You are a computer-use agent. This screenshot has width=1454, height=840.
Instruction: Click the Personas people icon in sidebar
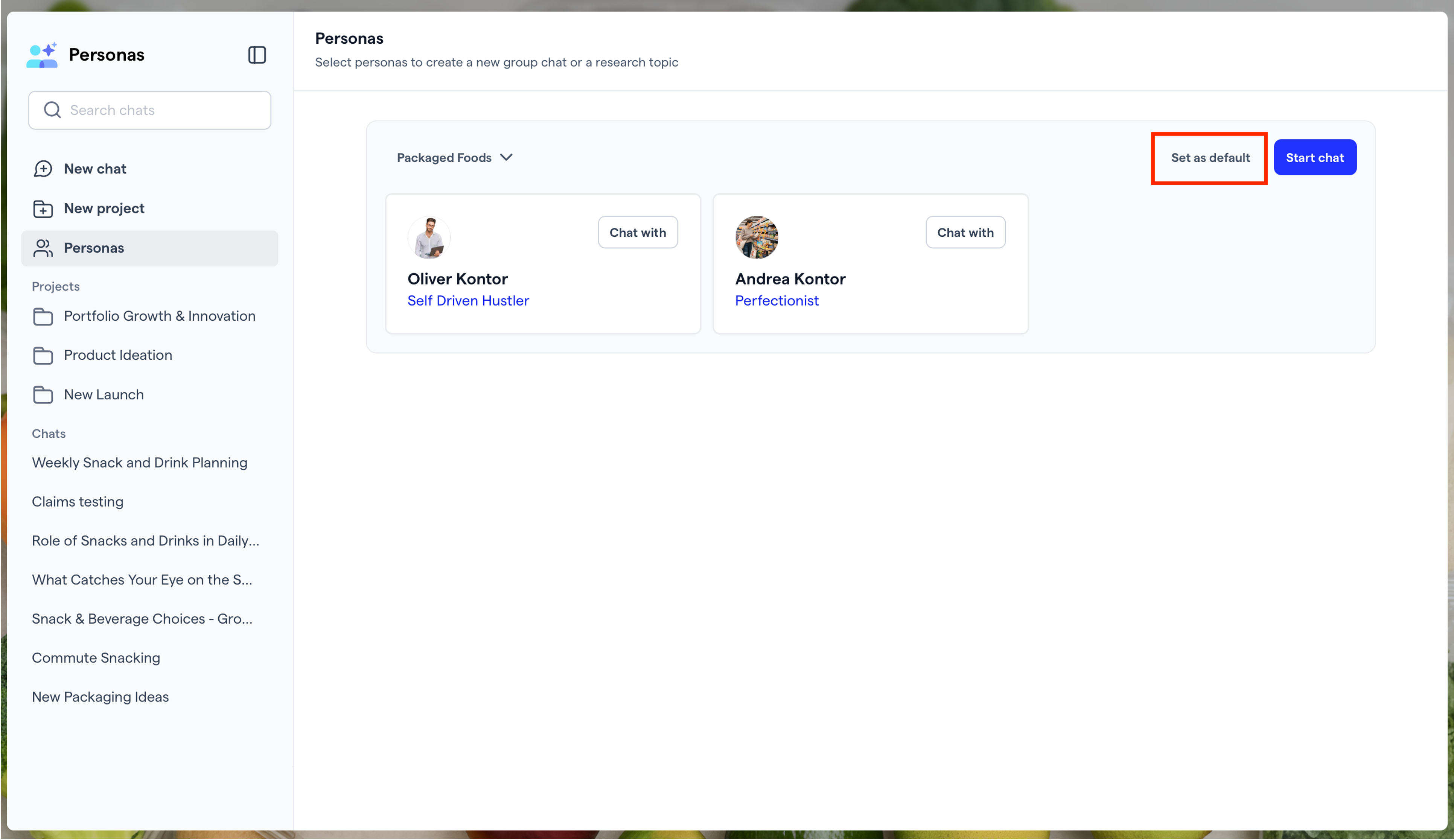tap(43, 248)
